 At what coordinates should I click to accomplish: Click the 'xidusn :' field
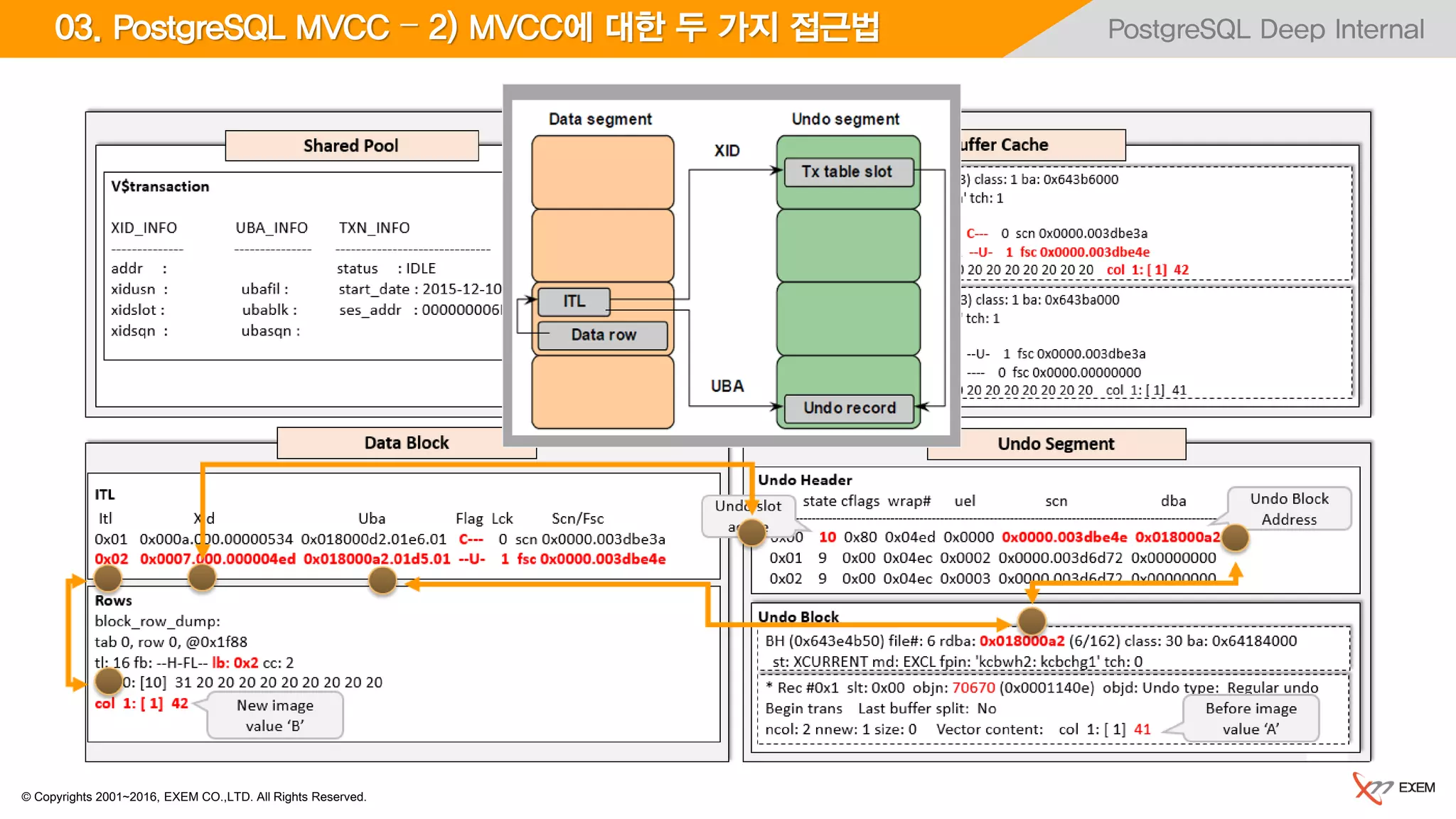click(x=139, y=289)
